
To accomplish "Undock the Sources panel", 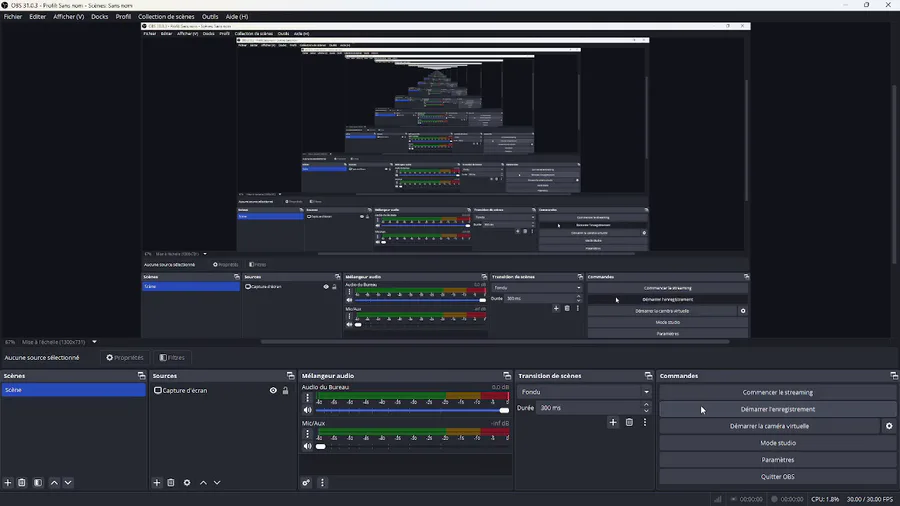I will [x=290, y=376].
